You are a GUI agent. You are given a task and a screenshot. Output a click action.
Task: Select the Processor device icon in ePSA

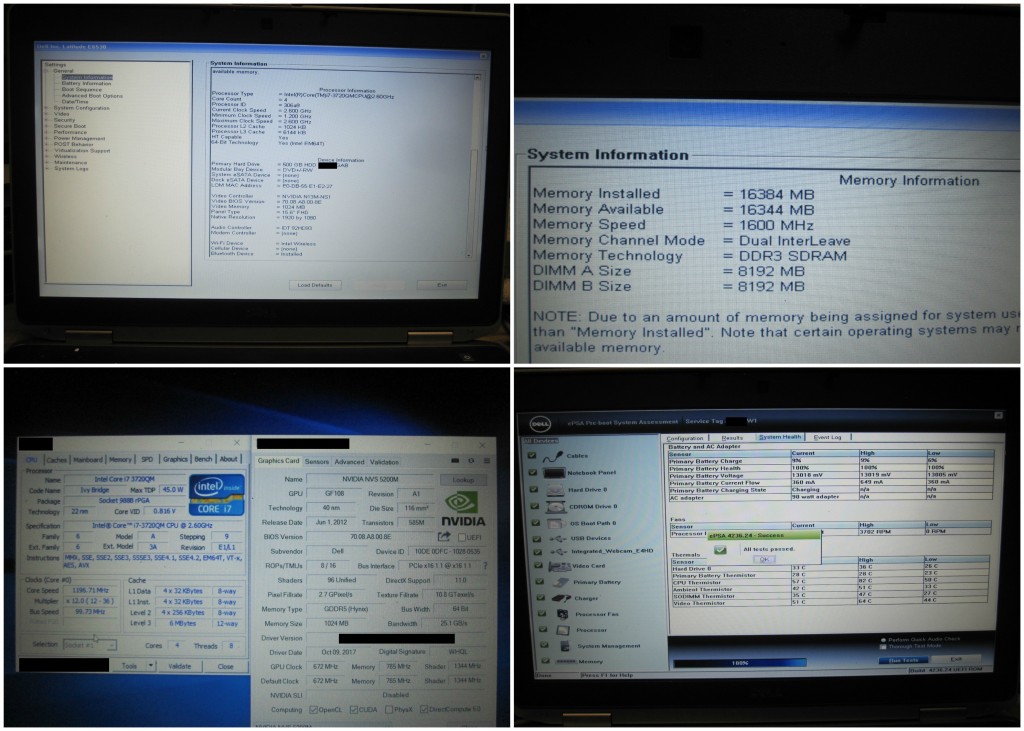pyautogui.click(x=563, y=630)
